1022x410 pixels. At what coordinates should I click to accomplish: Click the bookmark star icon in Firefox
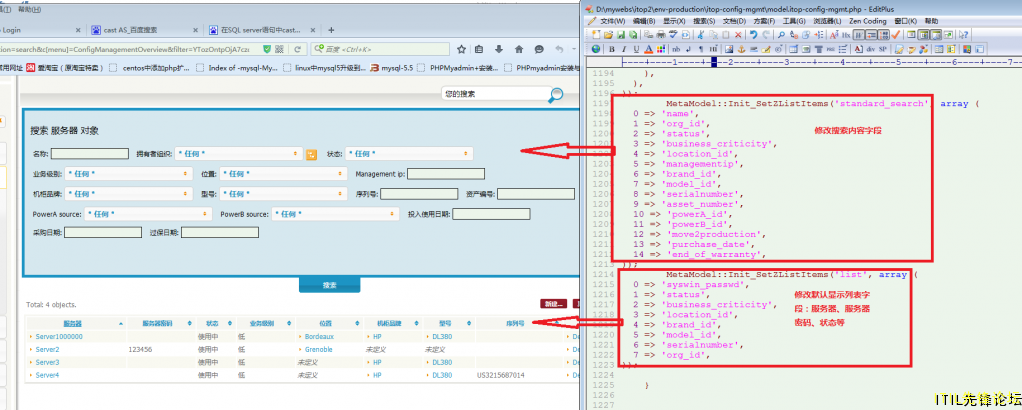coord(461,49)
